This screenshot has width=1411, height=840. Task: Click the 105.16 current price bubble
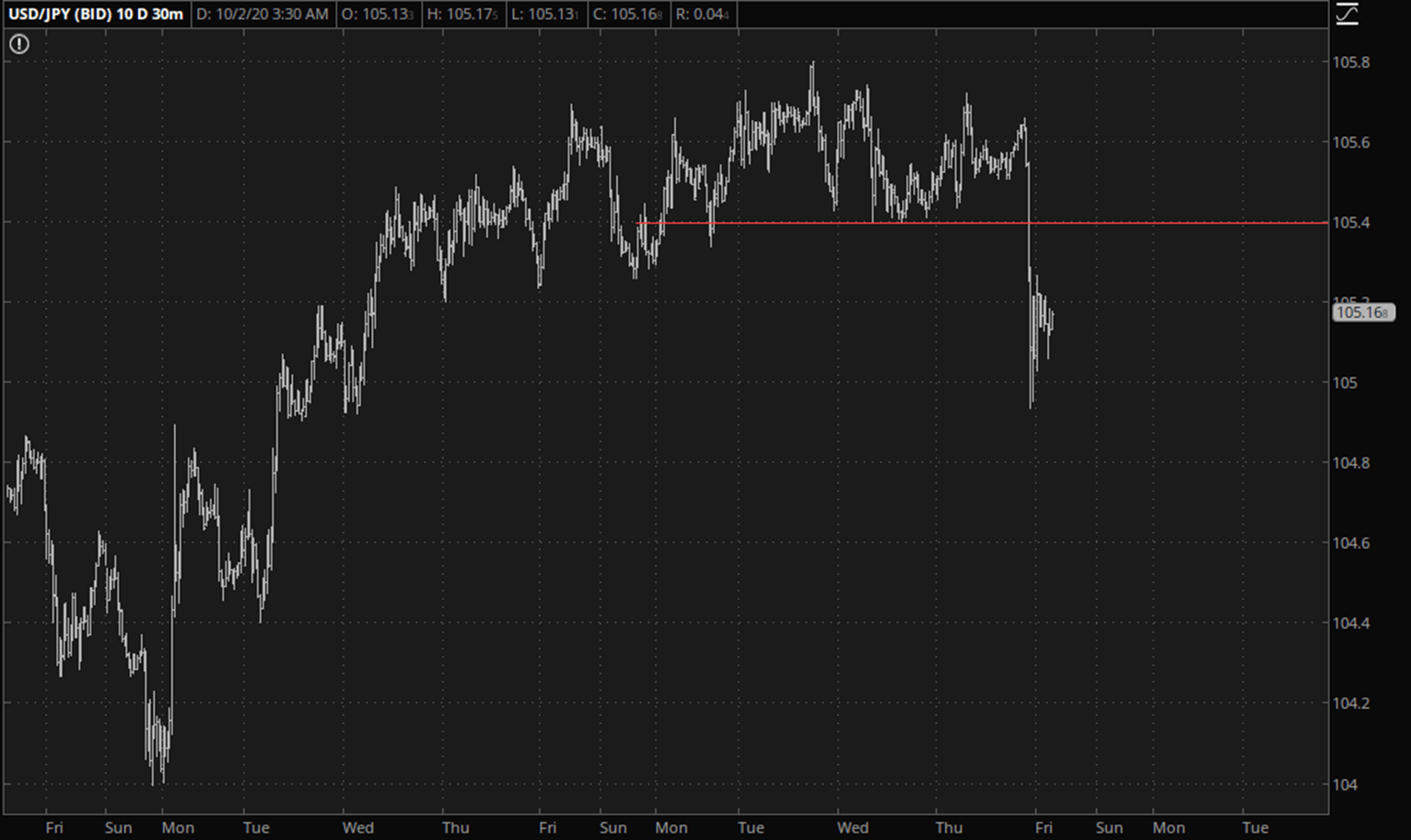click(1362, 313)
